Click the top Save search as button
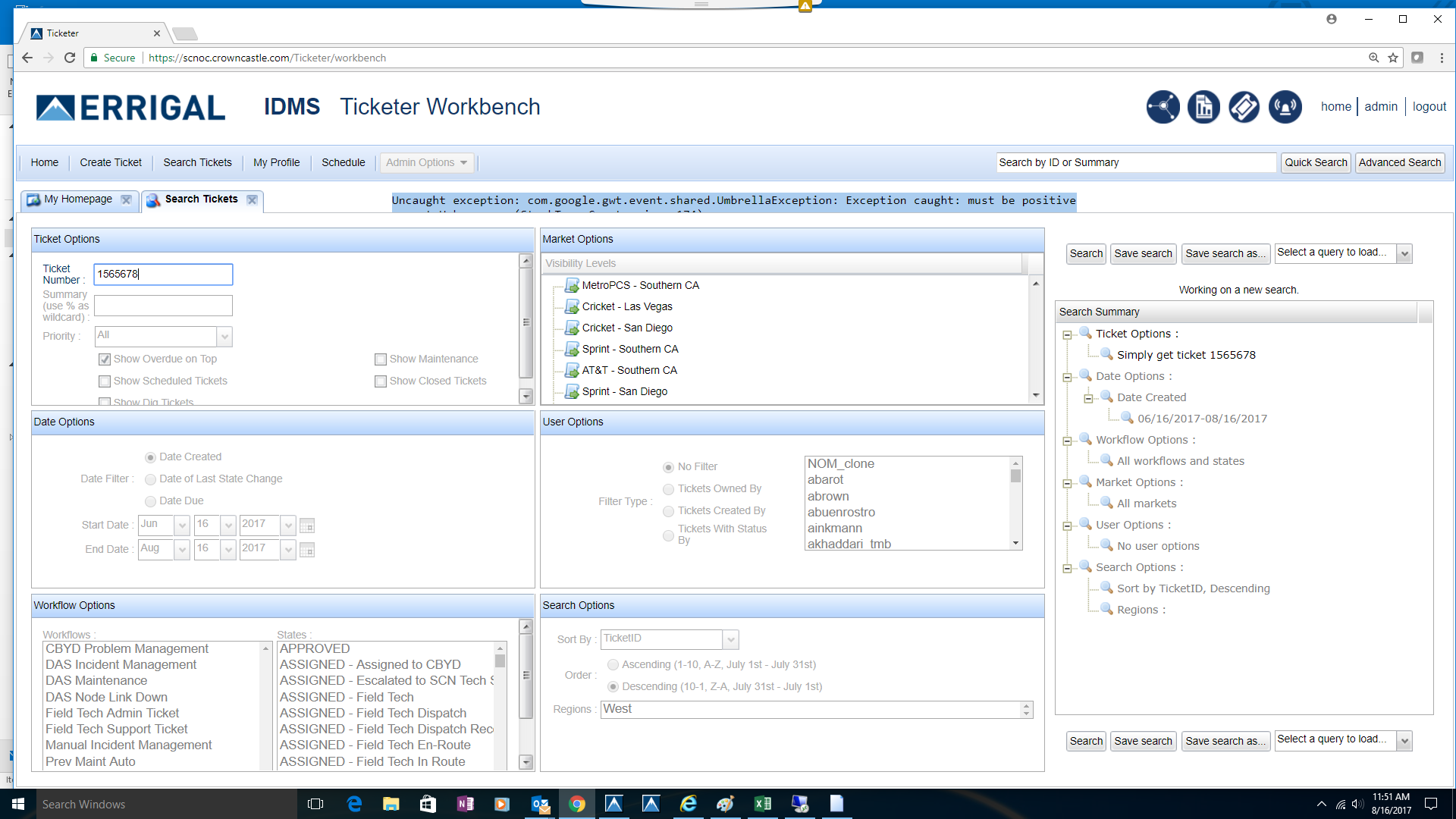 coord(1225,253)
